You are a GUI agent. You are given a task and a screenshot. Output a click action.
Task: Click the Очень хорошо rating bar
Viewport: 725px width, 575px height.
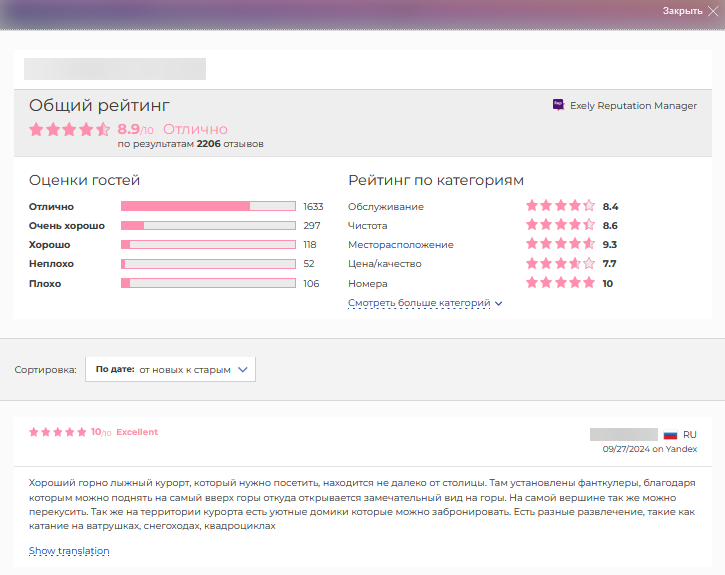click(x=208, y=226)
